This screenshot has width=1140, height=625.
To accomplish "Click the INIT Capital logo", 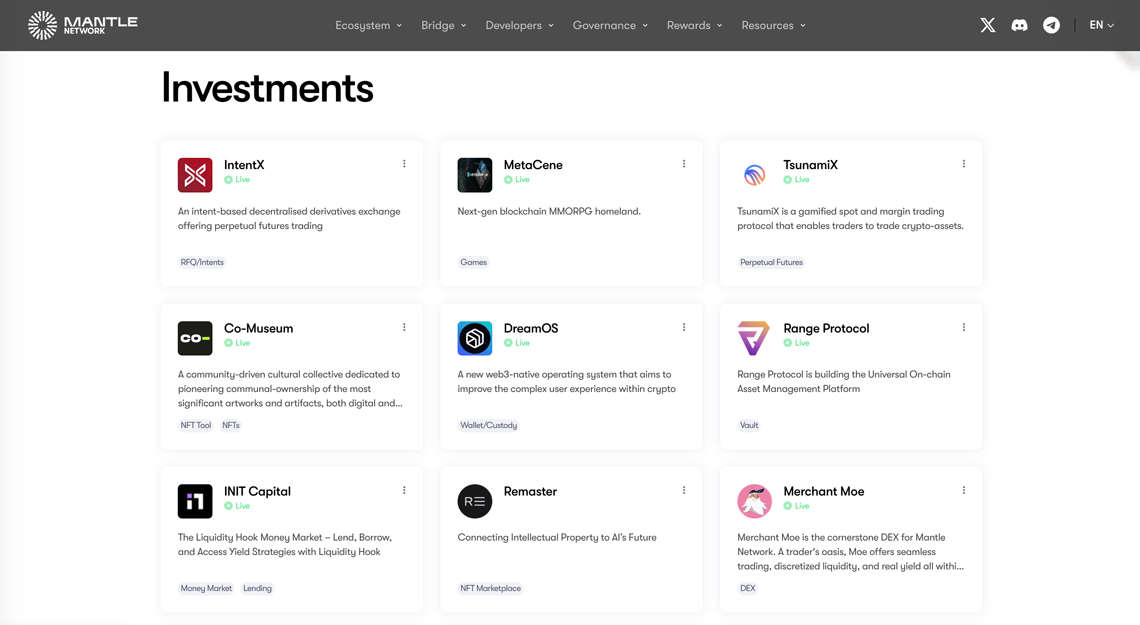I will 195,501.
